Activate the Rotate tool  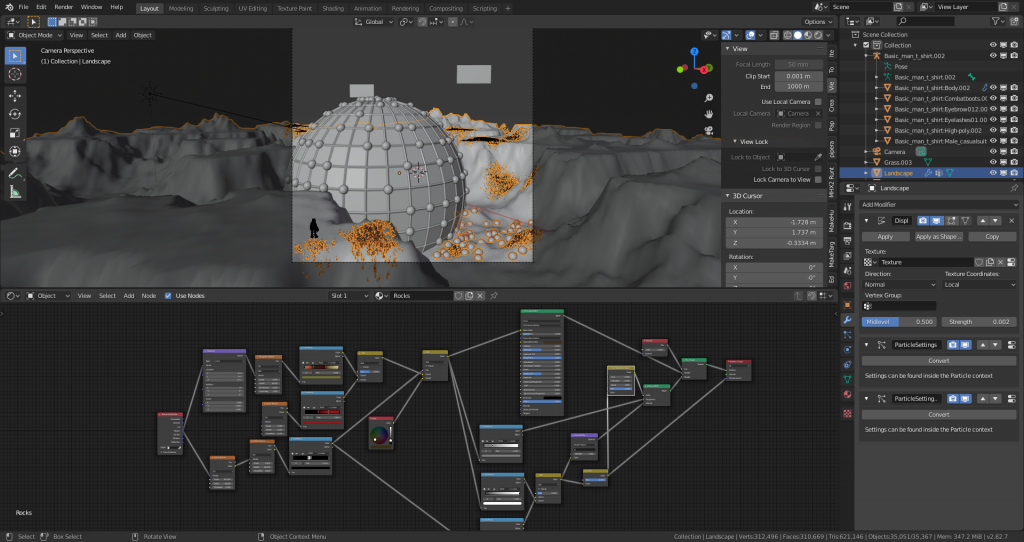click(16, 114)
